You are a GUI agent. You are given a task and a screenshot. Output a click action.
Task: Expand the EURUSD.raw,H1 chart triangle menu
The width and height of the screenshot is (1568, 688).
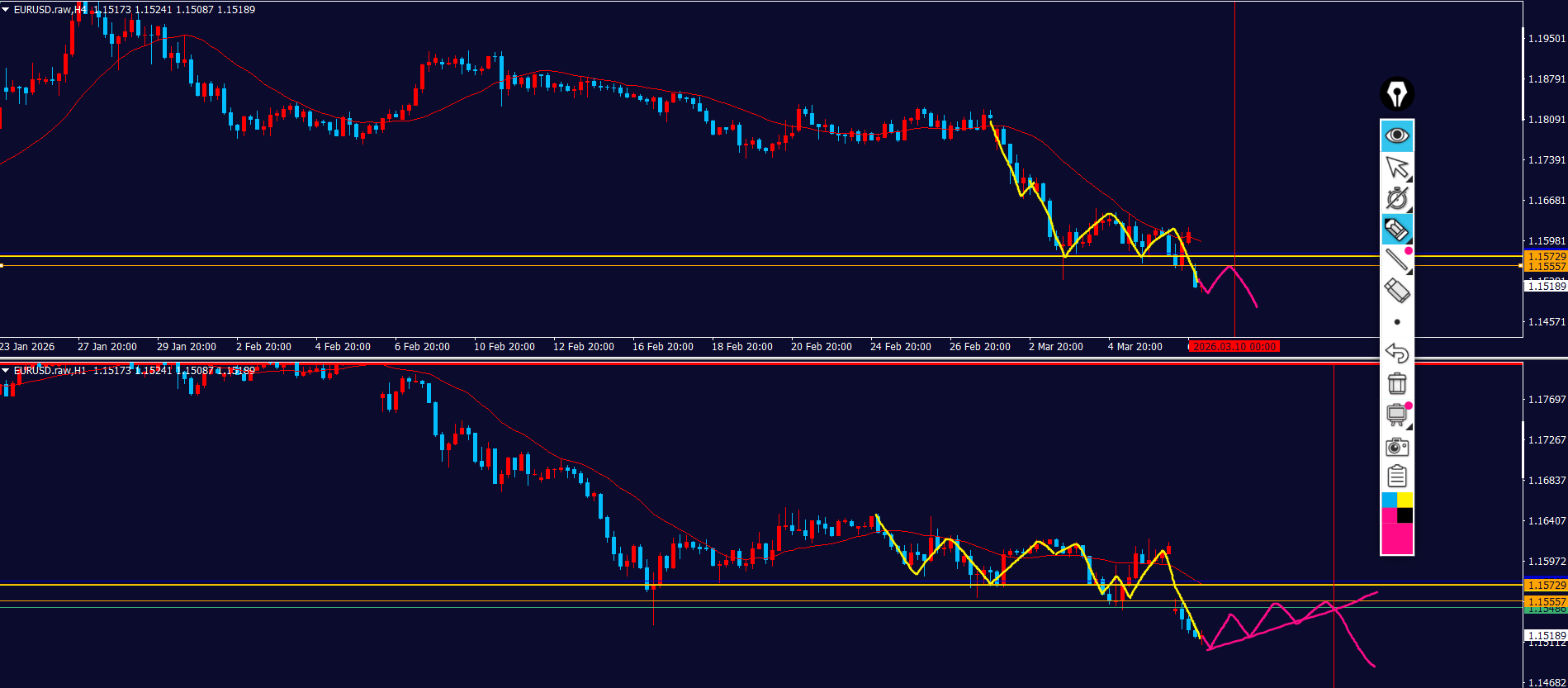point(6,371)
